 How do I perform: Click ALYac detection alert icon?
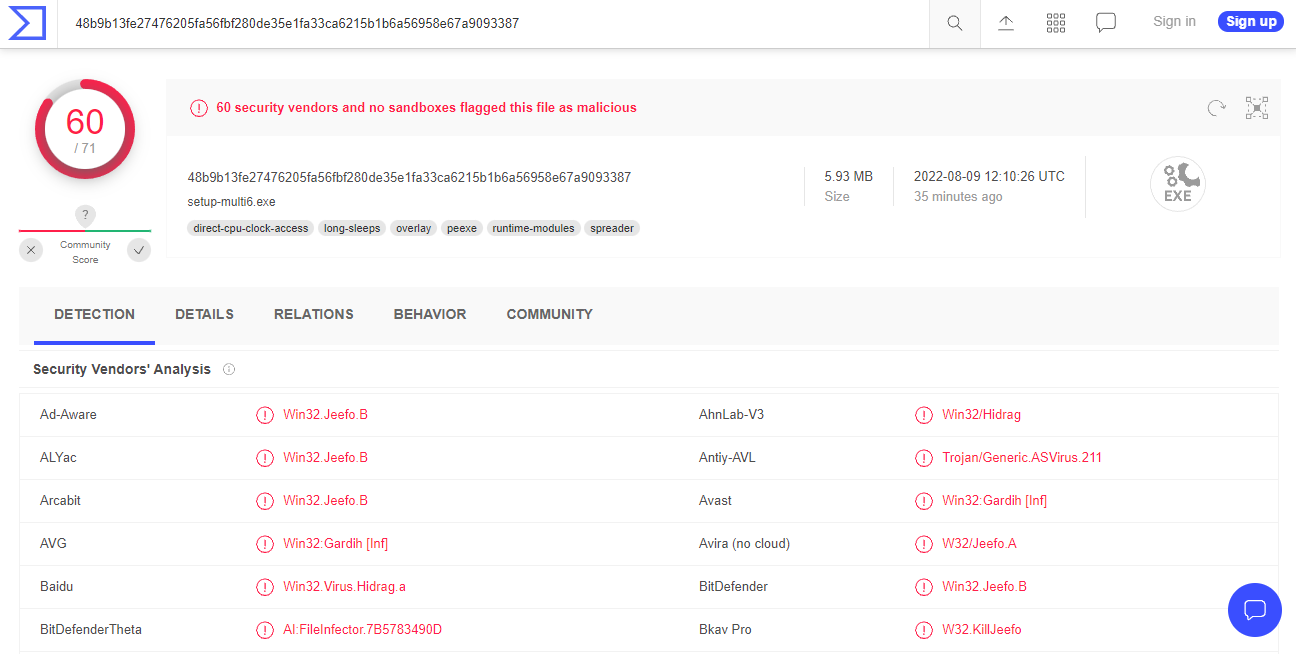(265, 458)
